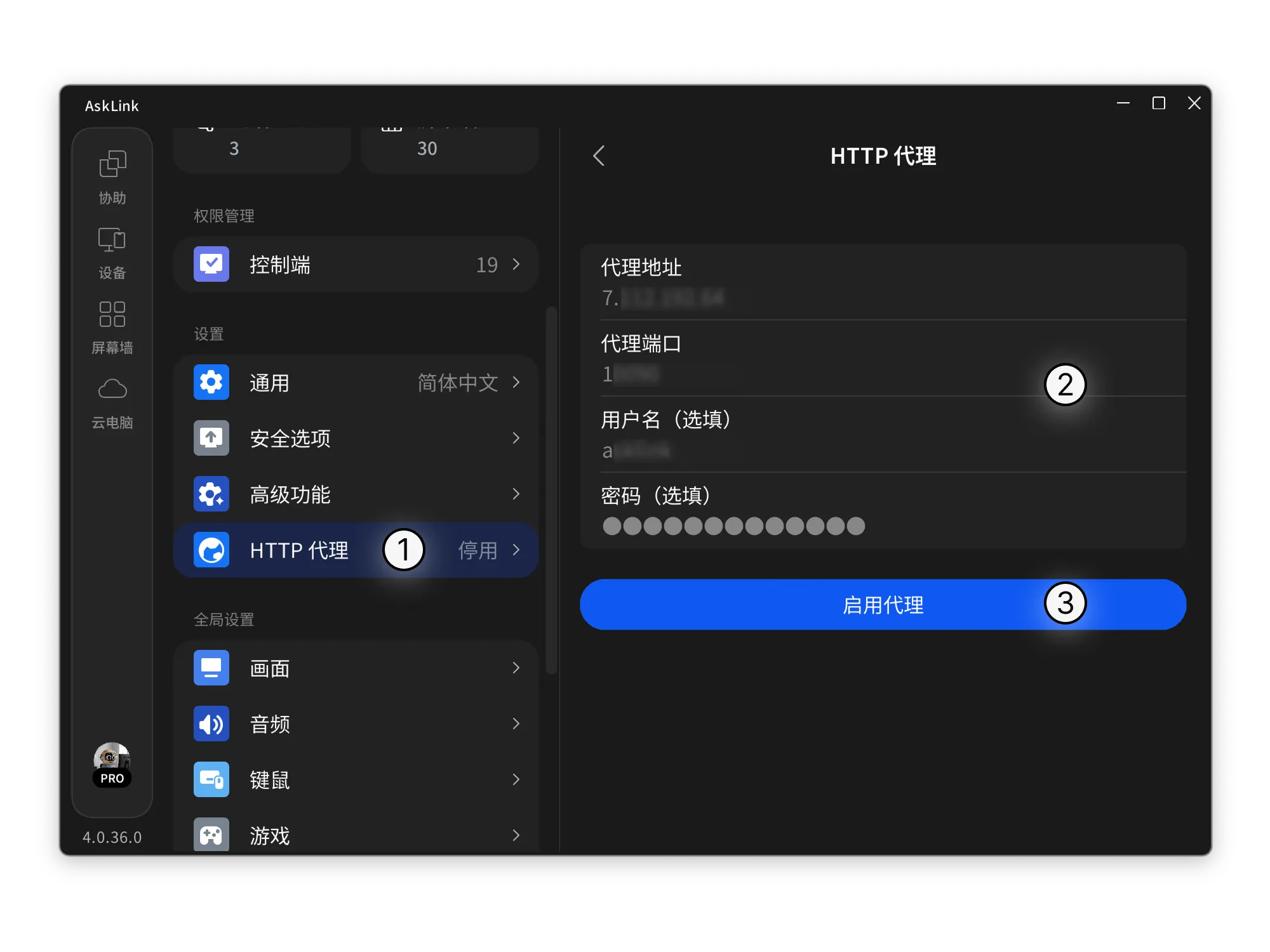The height and width of the screenshot is (952, 1270).
Task: Click the 游戏 gamepad icon
Action: click(x=210, y=835)
